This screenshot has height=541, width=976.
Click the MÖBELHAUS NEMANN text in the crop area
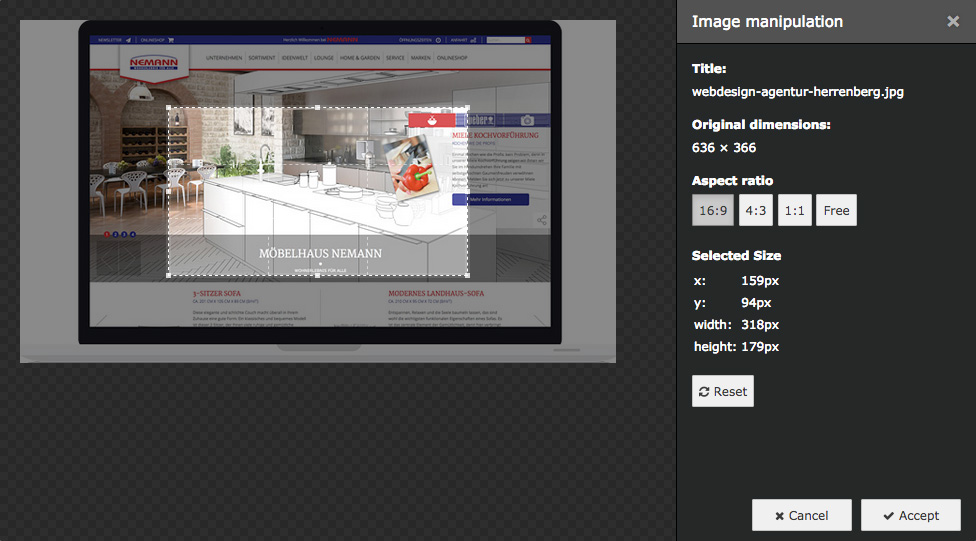point(321,253)
